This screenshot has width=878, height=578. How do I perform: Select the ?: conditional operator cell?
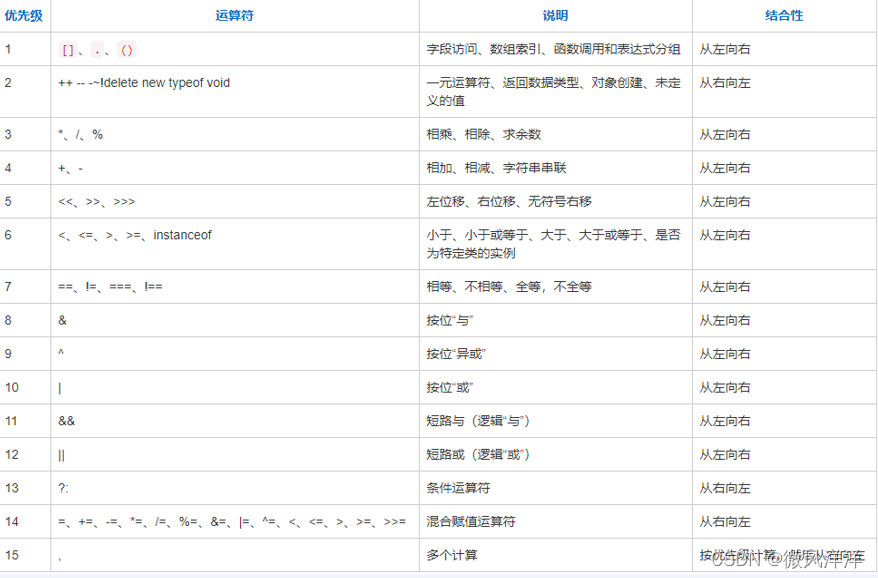click(x=64, y=487)
